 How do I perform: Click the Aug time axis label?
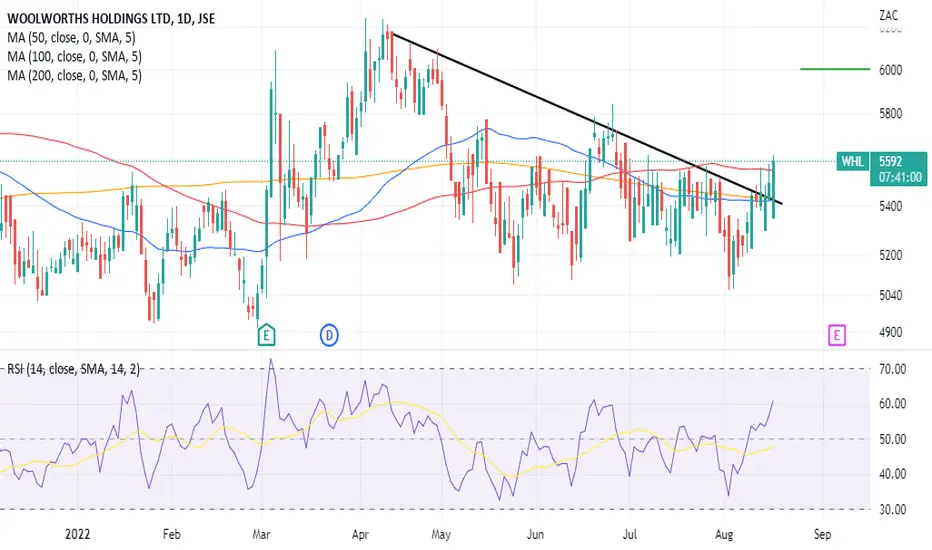(724, 535)
